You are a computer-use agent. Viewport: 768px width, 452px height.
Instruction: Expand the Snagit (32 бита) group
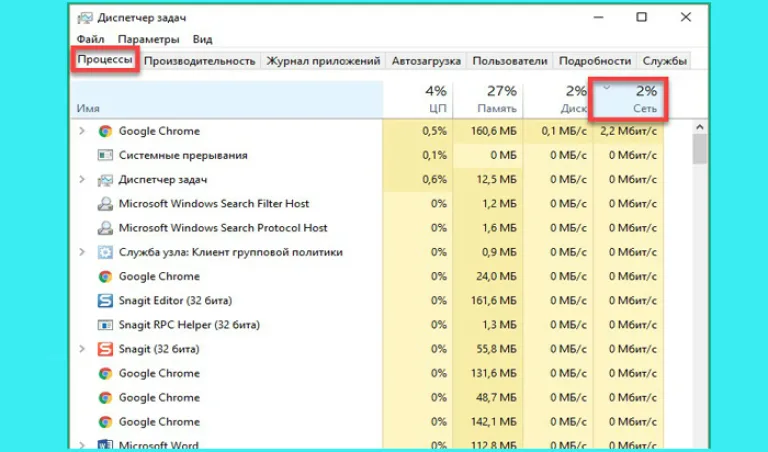82,349
